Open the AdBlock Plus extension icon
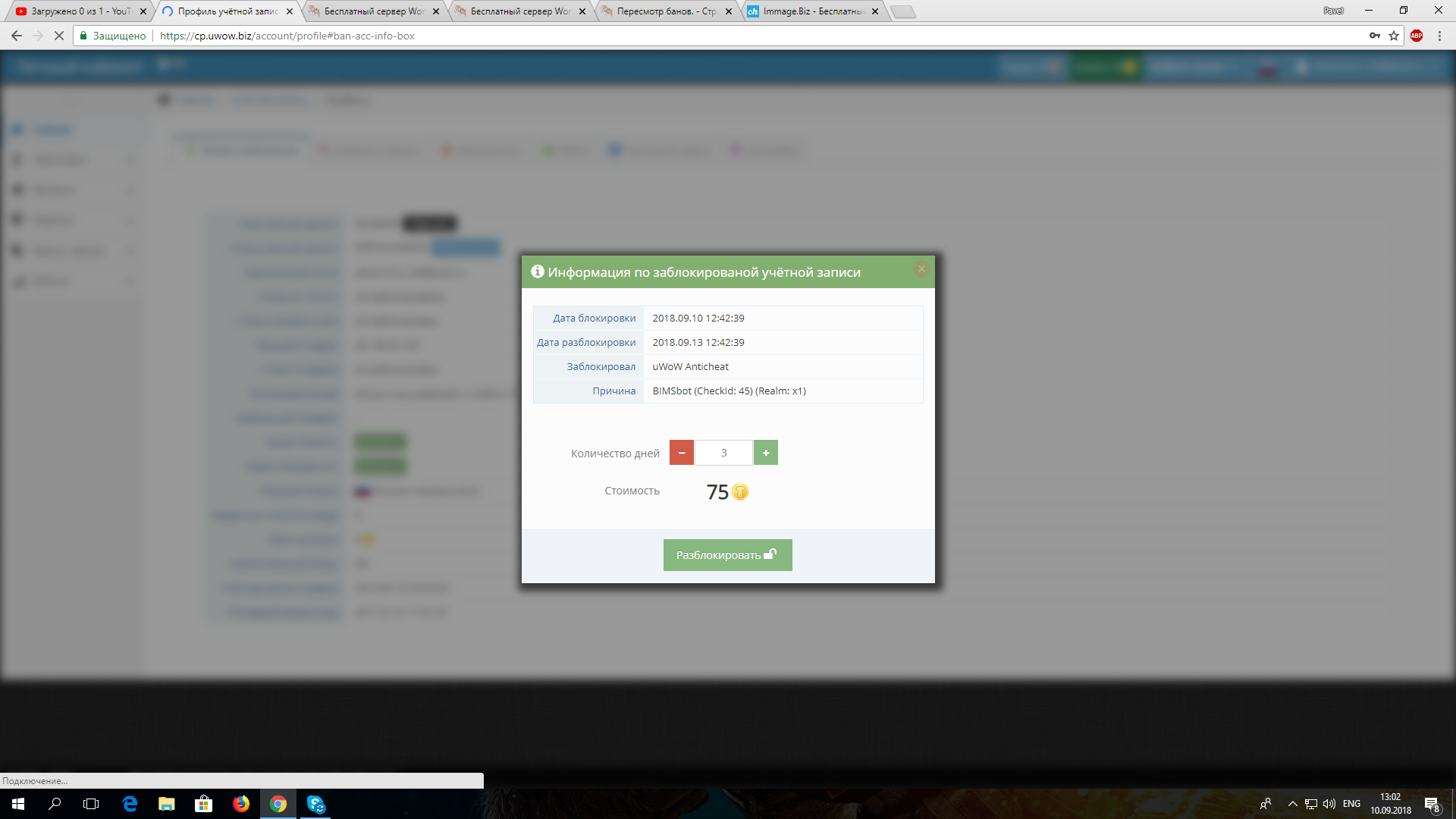This screenshot has width=1456, height=819. point(1417,36)
